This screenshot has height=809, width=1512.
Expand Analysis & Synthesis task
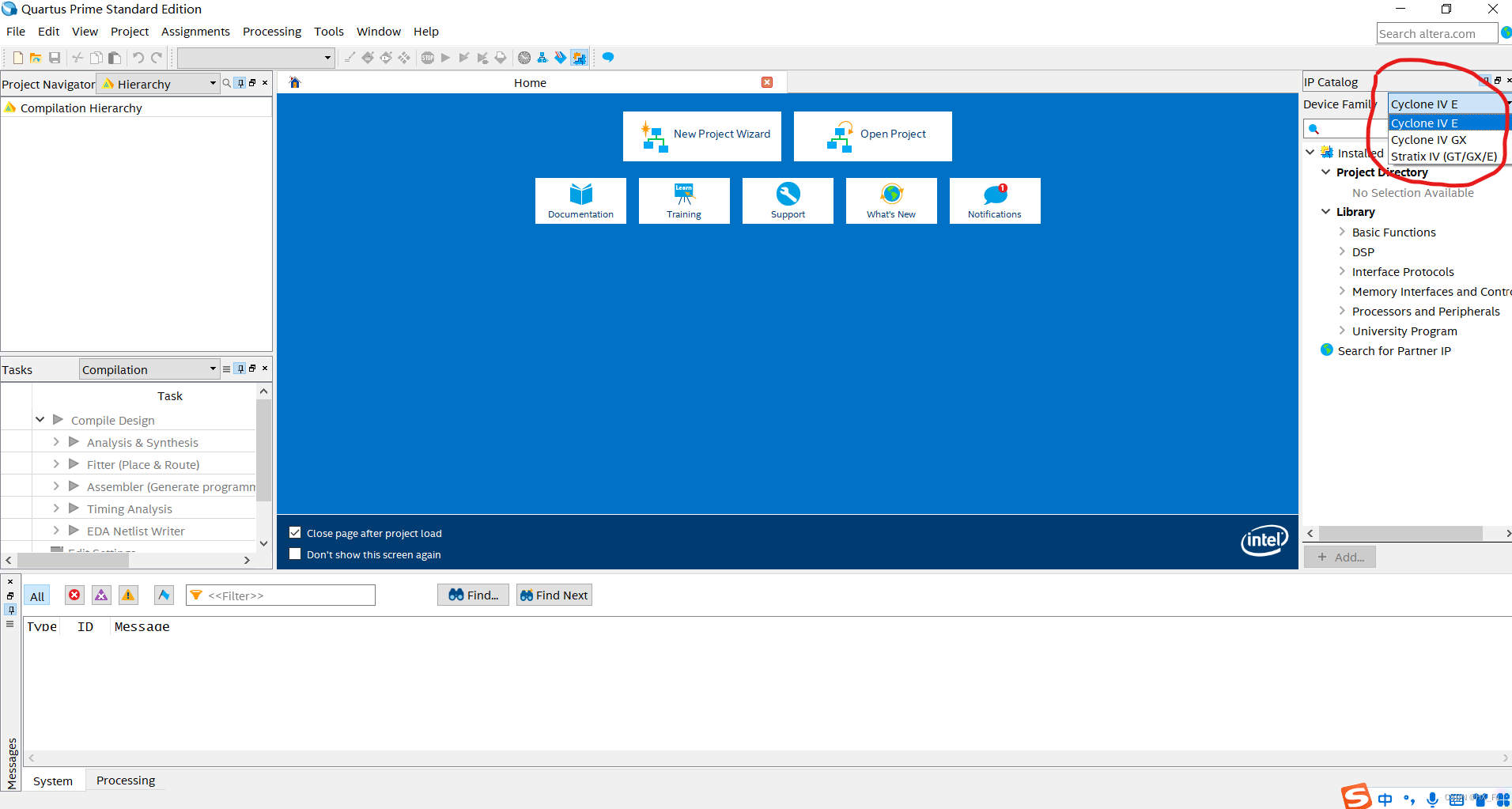click(56, 442)
